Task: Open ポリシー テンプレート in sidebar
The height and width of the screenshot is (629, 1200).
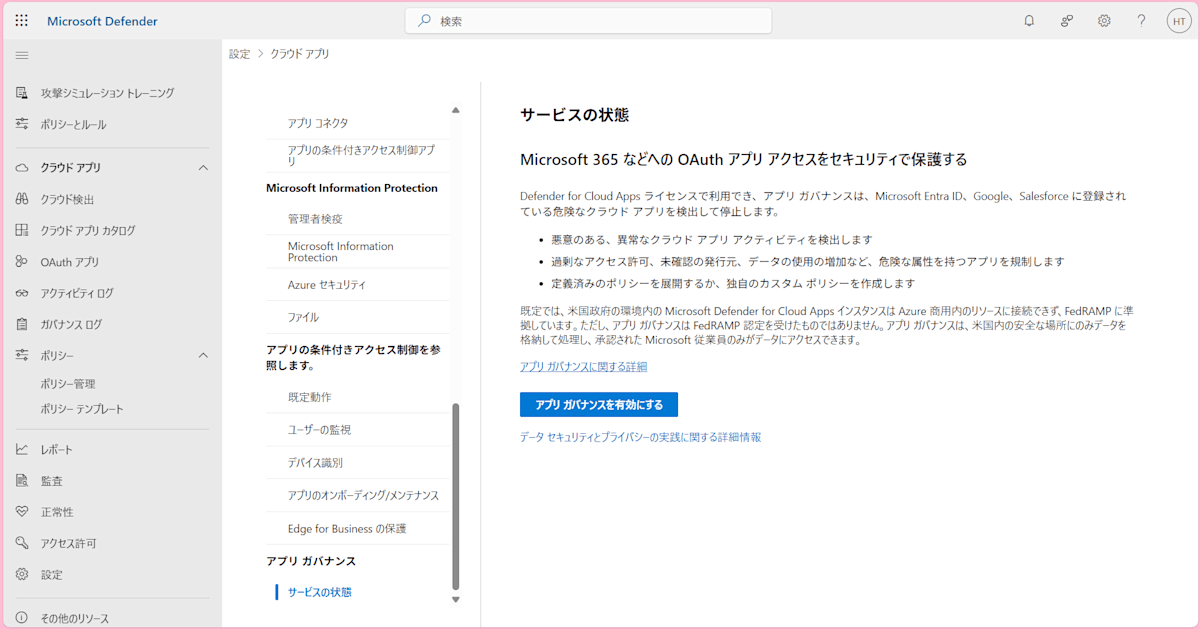Action: pyautogui.click(x=82, y=409)
